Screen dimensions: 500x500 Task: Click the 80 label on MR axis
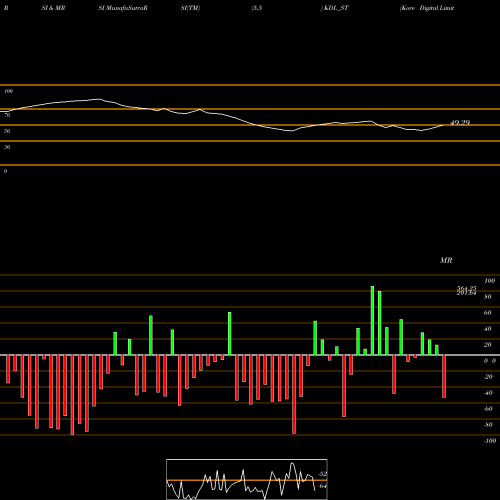[x=488, y=297]
